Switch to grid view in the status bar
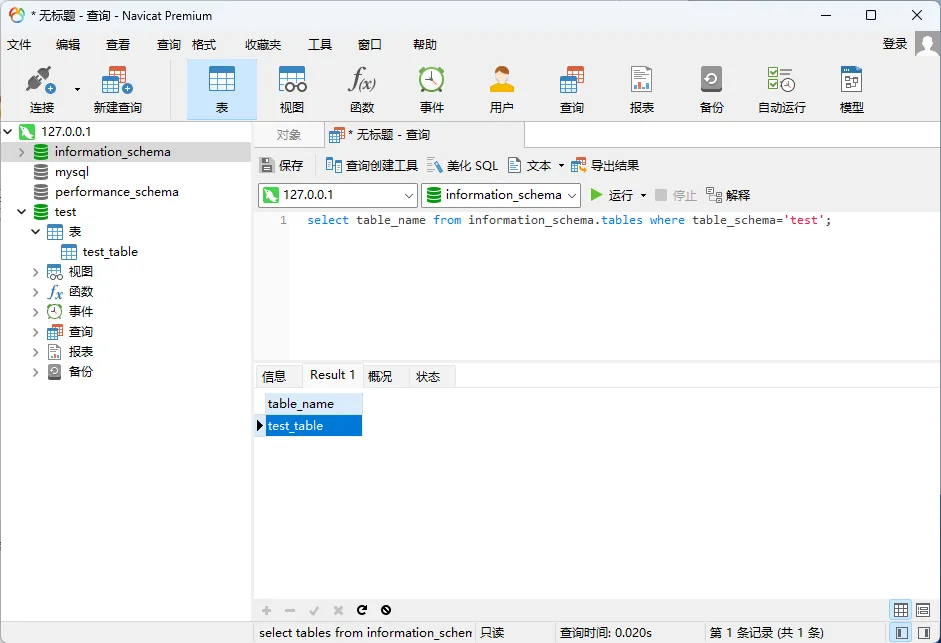Image resolution: width=941 pixels, height=643 pixels. pos(901,610)
